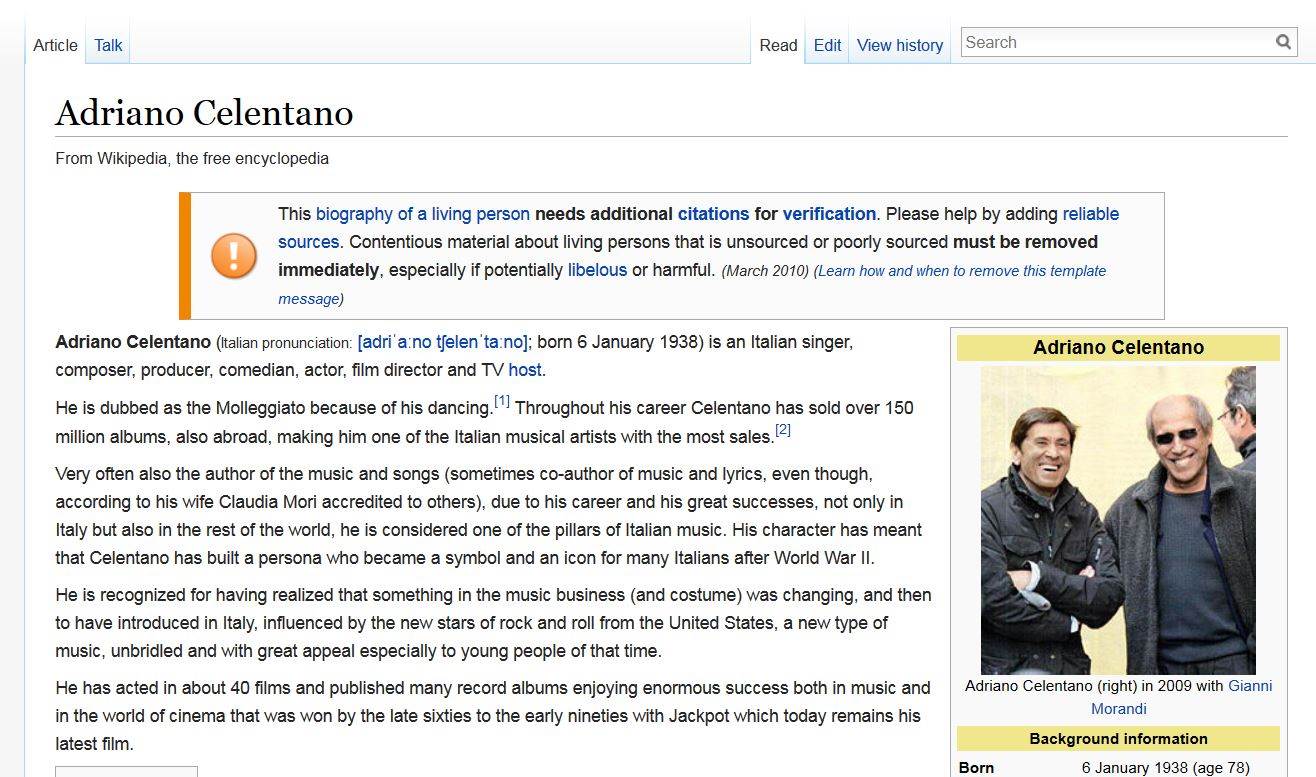Click the Adriano Celentano infobox photo
The height and width of the screenshot is (777, 1316).
pyautogui.click(x=1118, y=520)
